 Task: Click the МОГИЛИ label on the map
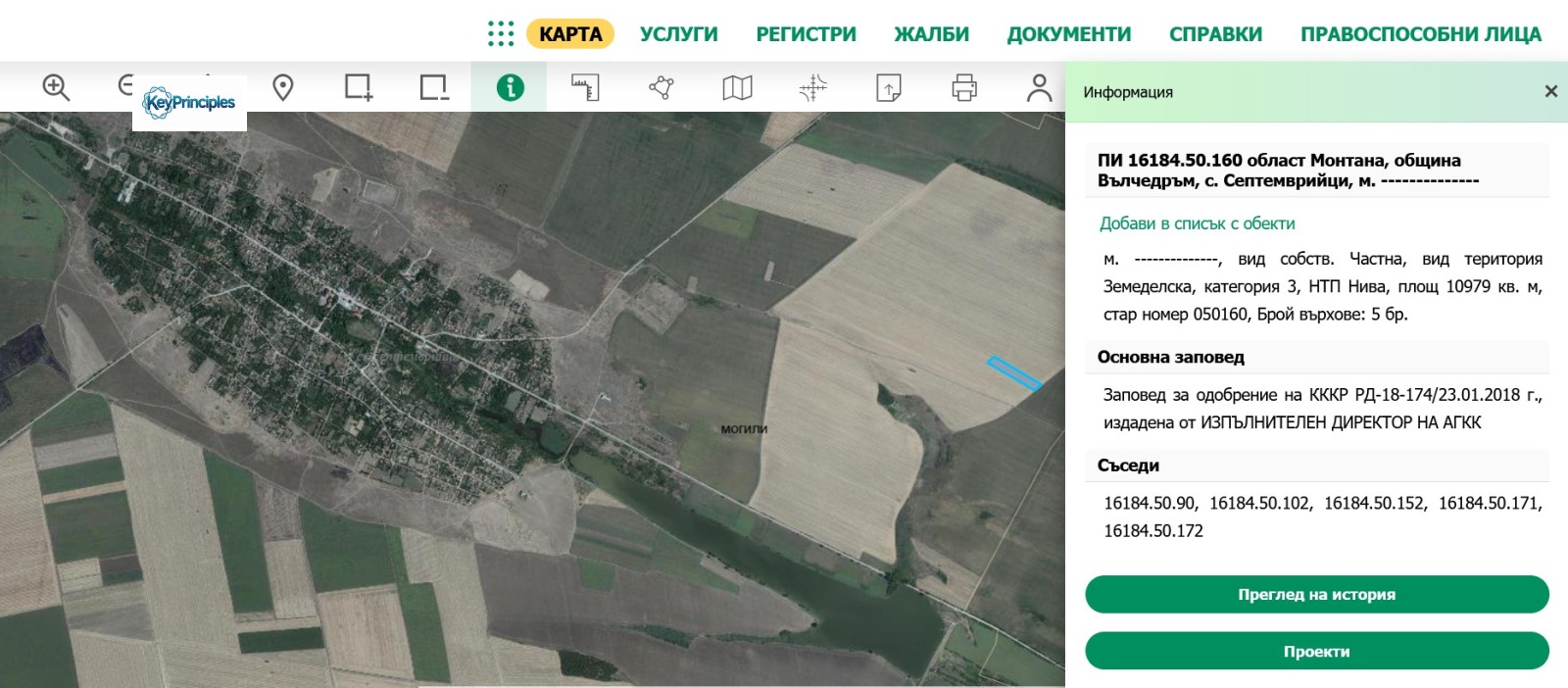click(x=744, y=429)
